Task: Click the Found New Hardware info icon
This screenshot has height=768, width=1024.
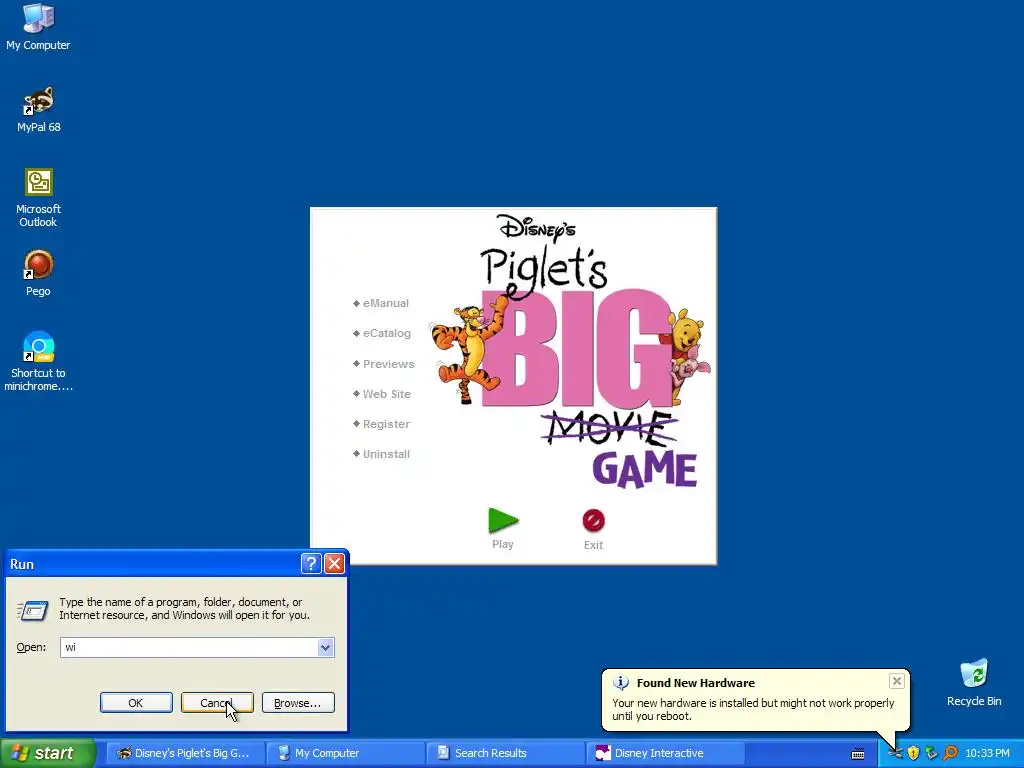Action: (x=620, y=683)
